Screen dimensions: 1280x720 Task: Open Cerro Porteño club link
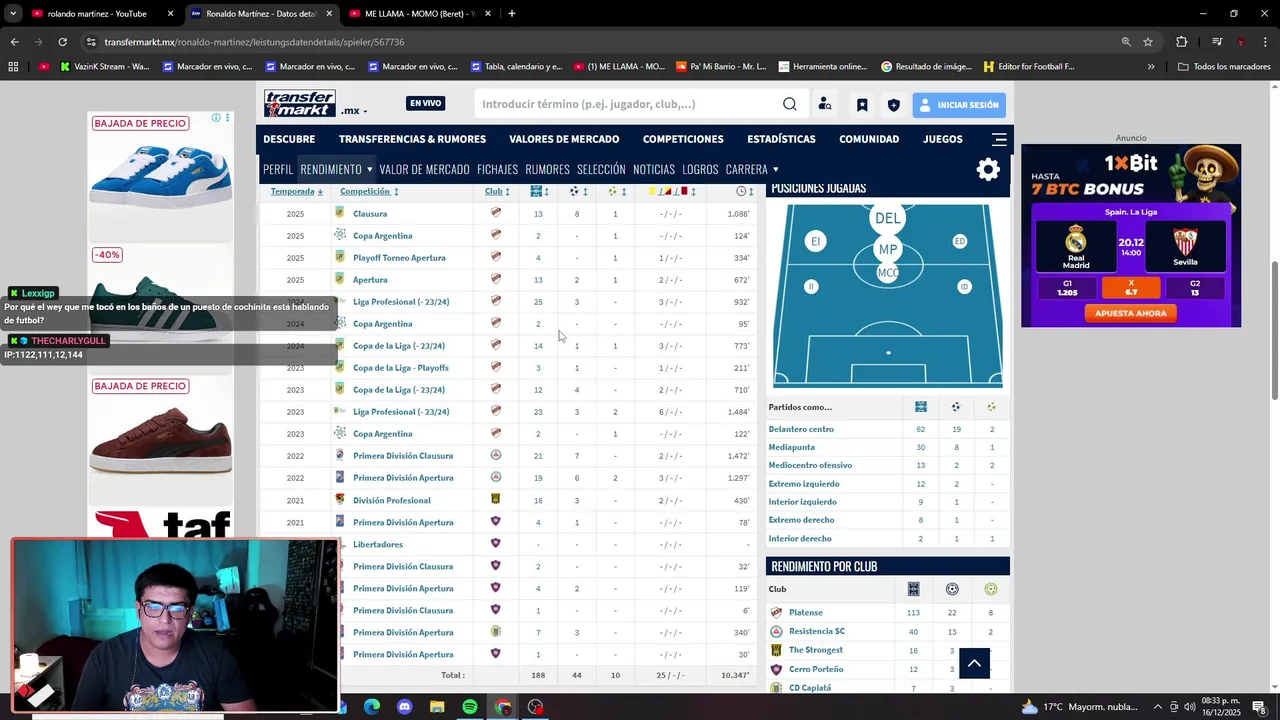[816, 669]
